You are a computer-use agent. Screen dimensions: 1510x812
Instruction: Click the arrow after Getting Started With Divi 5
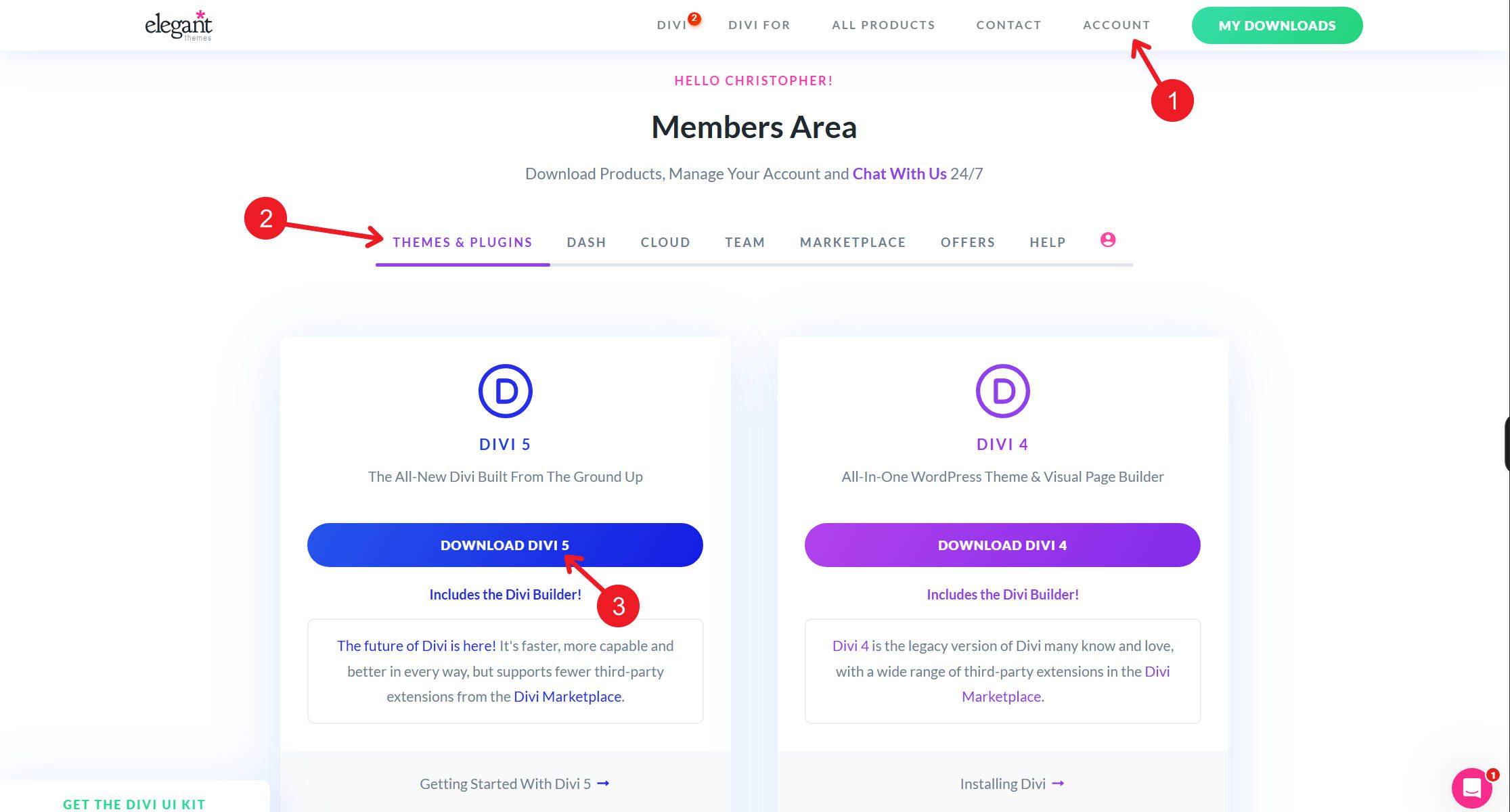click(604, 783)
